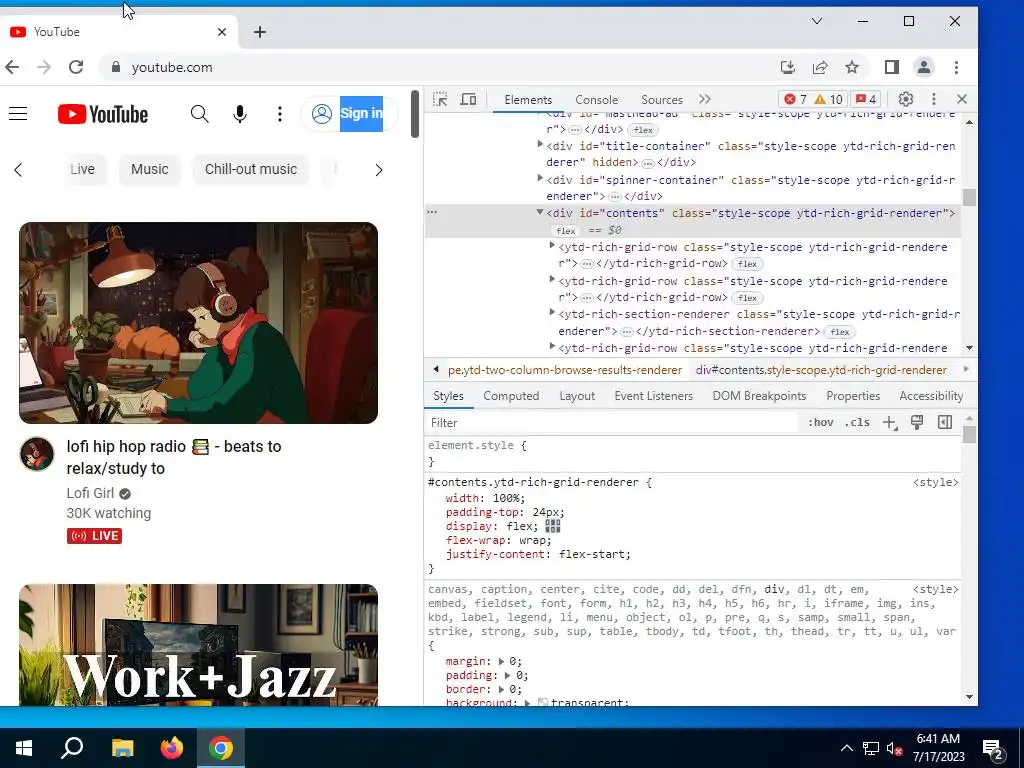The image size is (1024, 768).
Task: Click install app icon in address bar
Action: [788, 67]
